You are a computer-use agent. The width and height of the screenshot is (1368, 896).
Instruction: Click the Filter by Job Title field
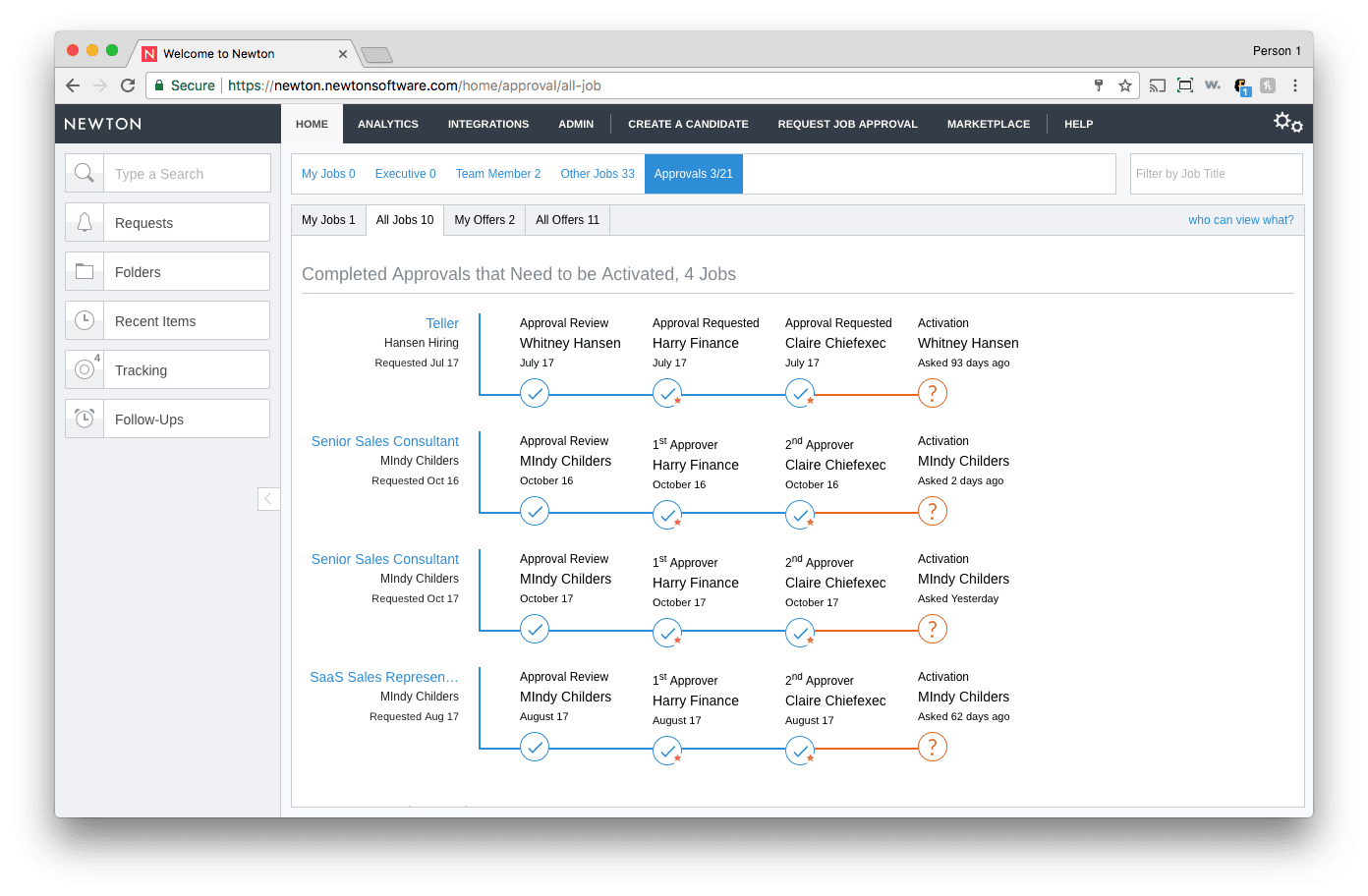pos(1216,173)
